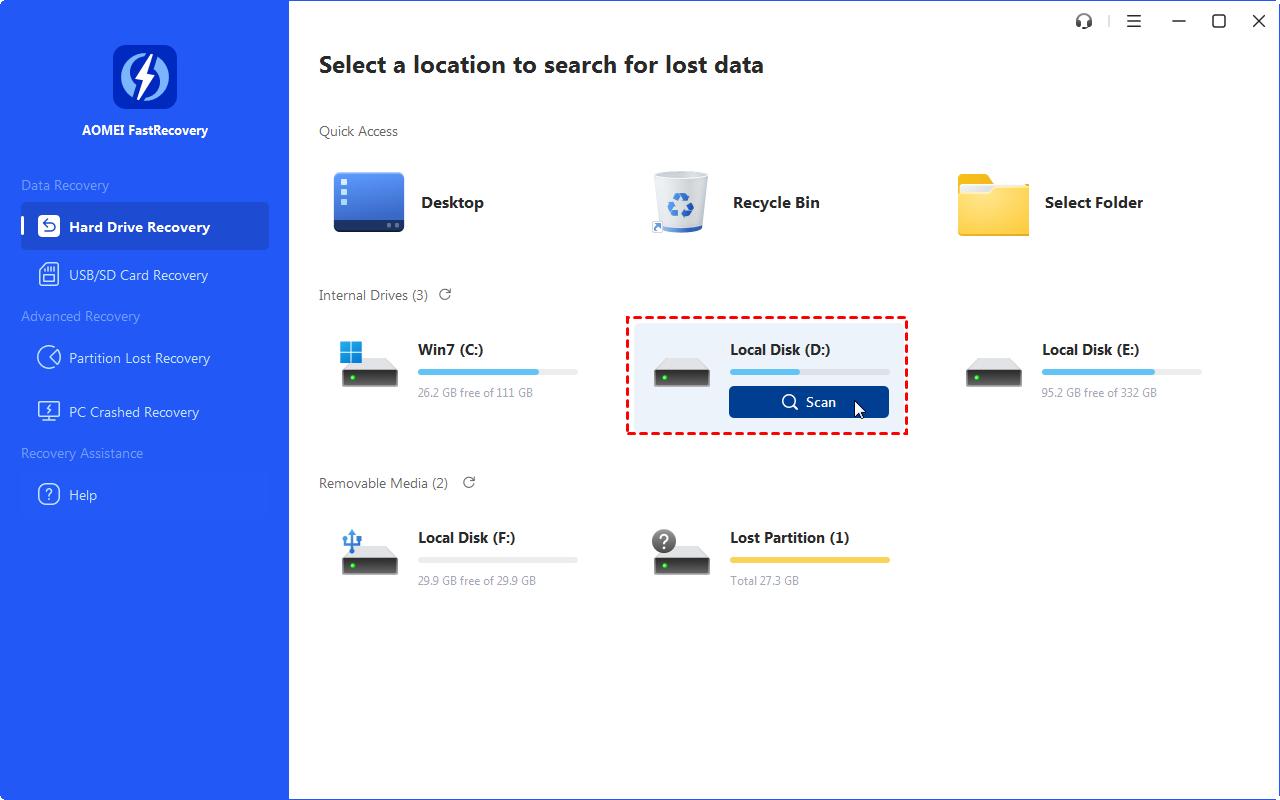
Task: Refresh the Internal Drives list
Action: coord(445,294)
